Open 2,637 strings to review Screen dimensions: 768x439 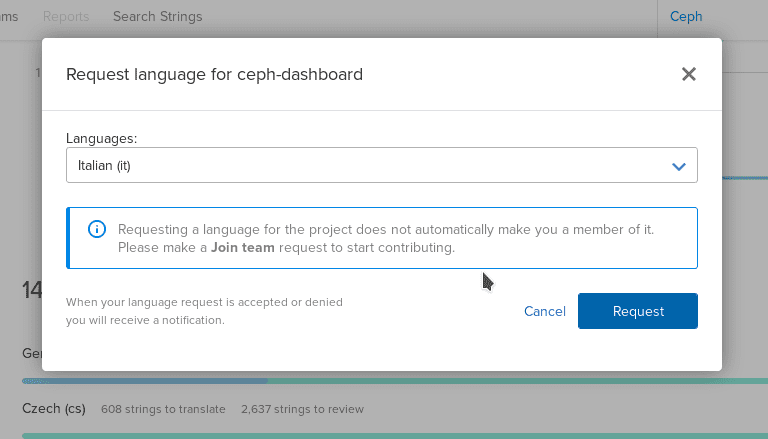tap(302, 409)
